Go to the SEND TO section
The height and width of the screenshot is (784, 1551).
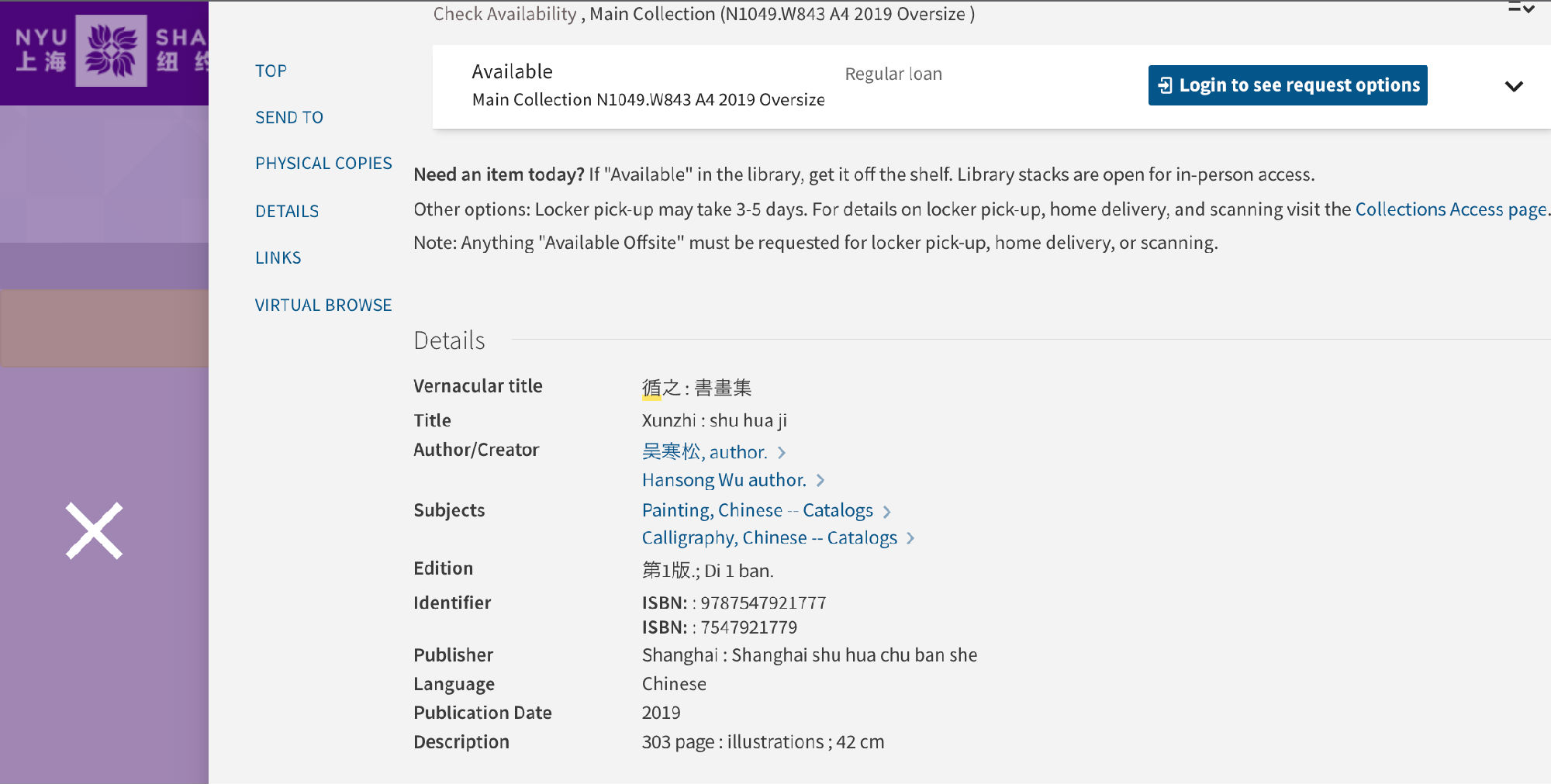tap(289, 118)
